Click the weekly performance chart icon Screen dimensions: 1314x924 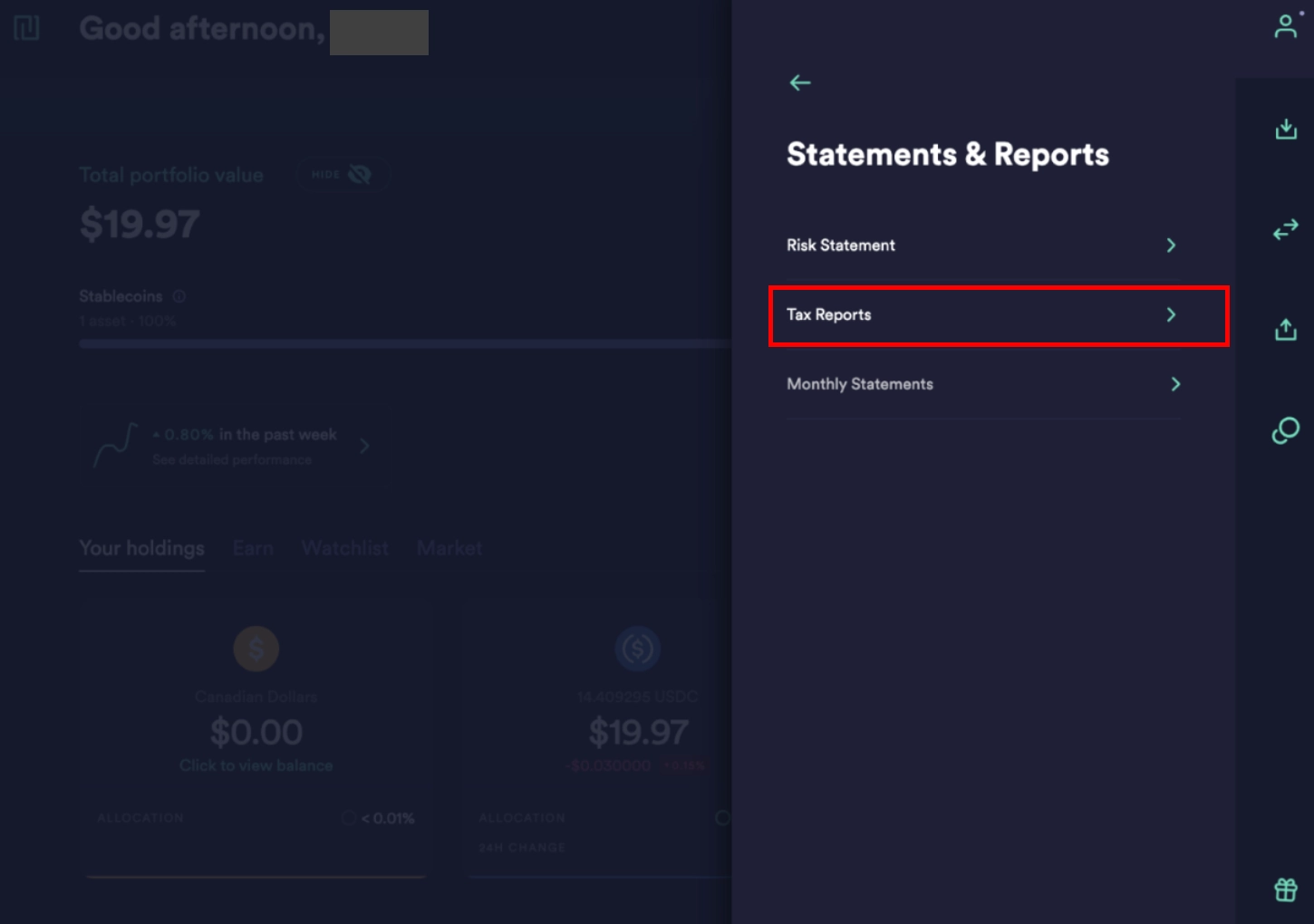tap(115, 446)
